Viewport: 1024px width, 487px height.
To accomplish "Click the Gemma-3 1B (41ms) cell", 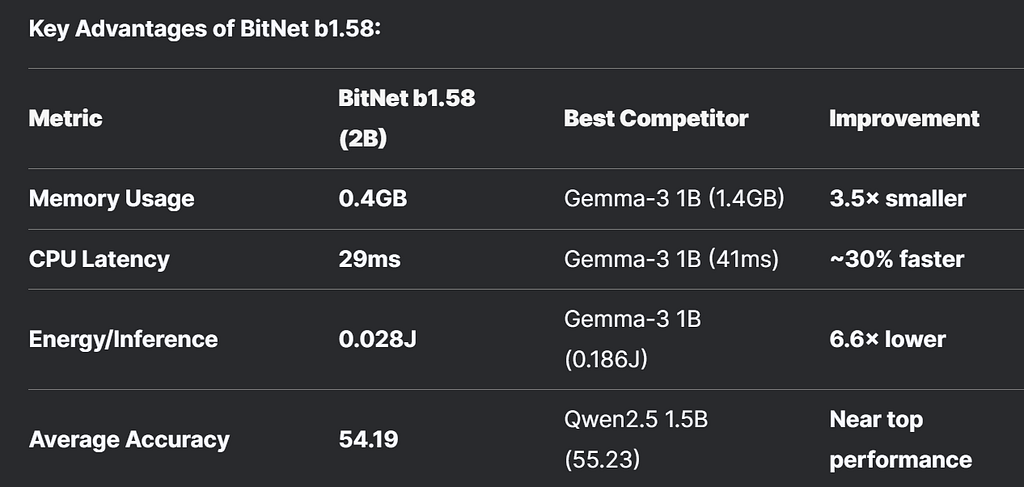I will [x=671, y=259].
